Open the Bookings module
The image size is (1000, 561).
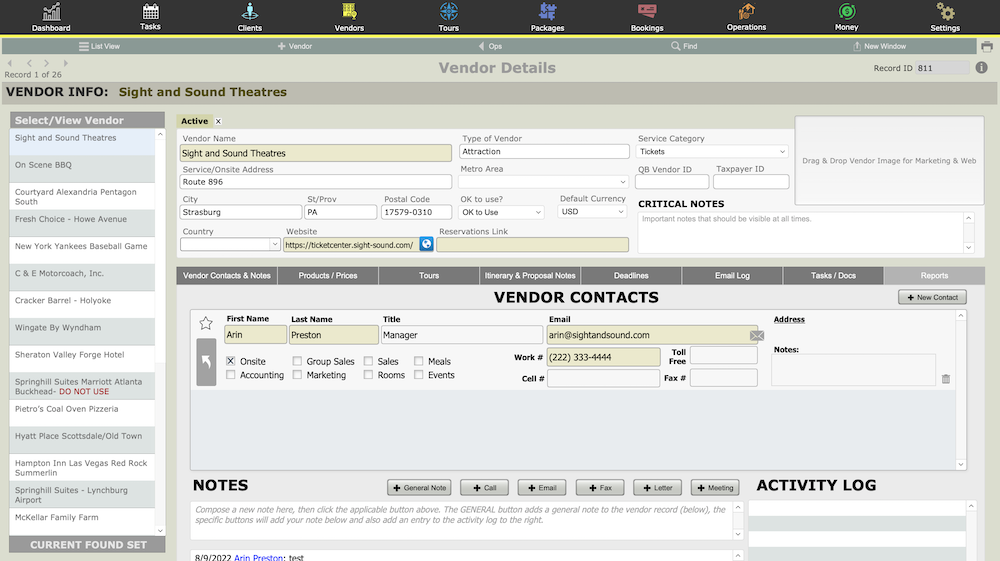click(x=647, y=17)
